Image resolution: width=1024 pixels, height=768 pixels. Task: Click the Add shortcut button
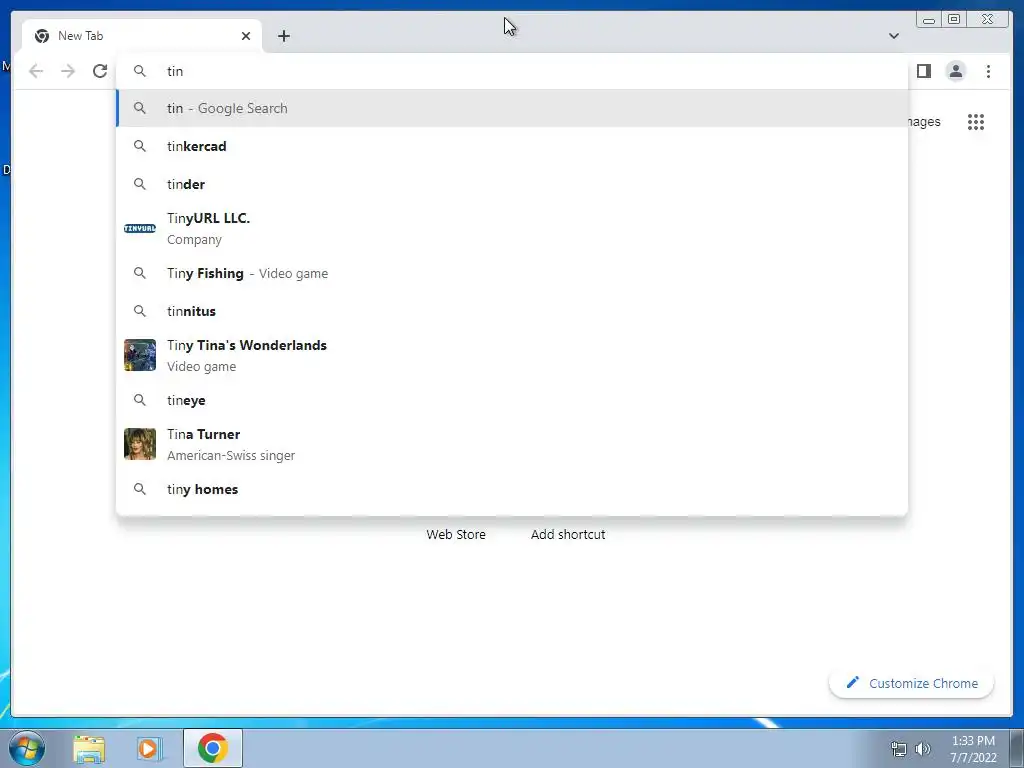coord(568,534)
